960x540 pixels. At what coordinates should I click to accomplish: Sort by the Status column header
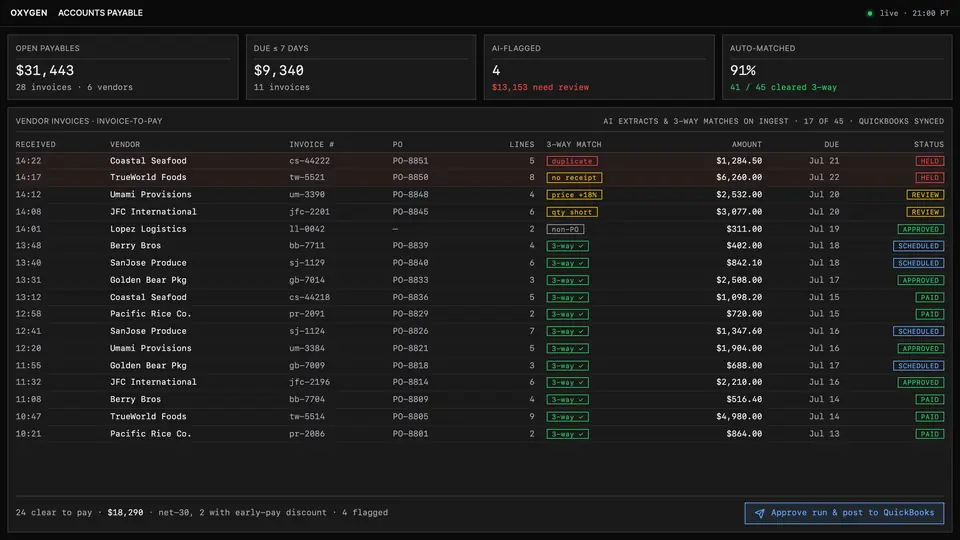click(929, 144)
